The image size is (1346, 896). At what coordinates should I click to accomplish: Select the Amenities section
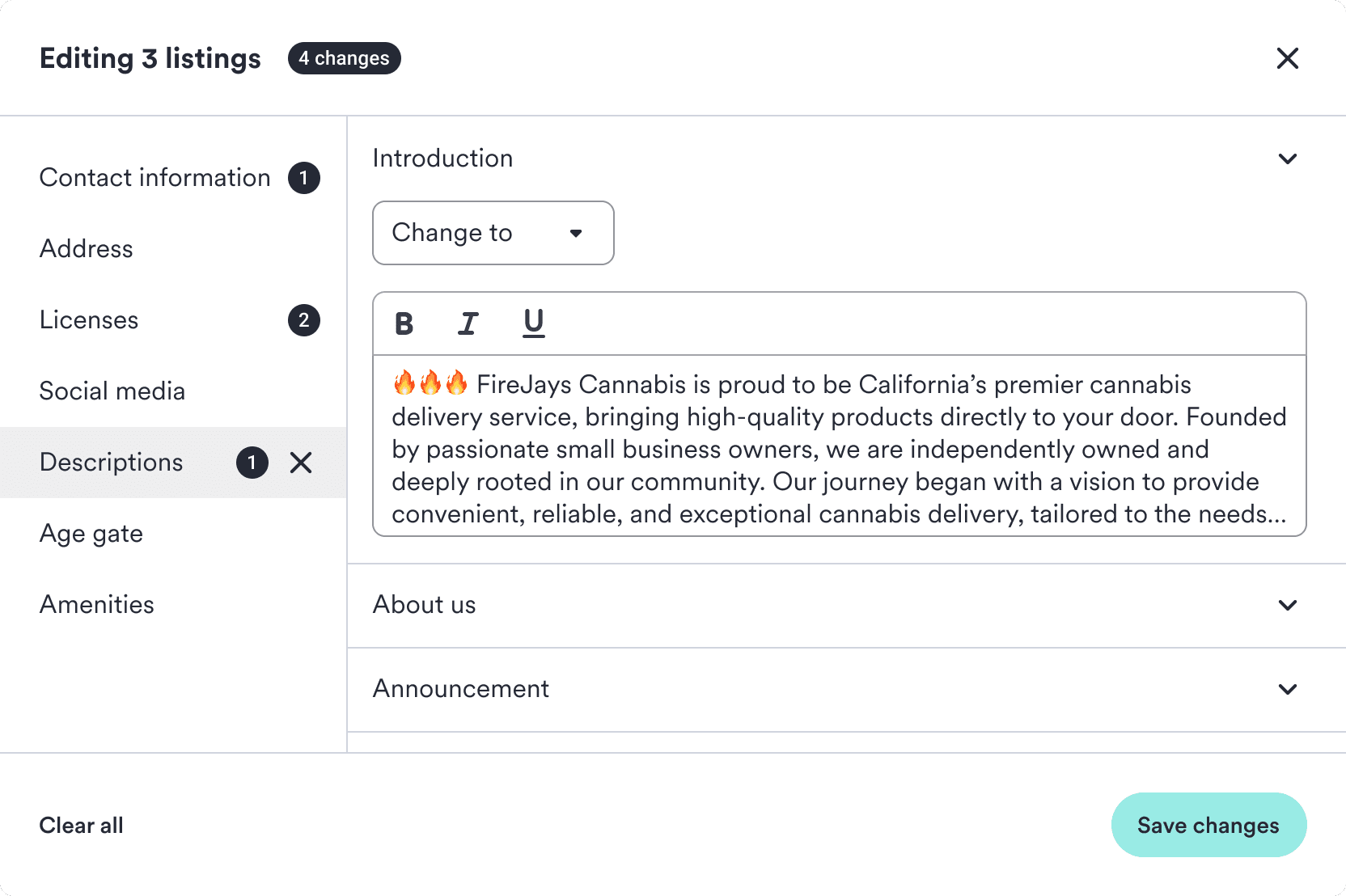(173, 605)
